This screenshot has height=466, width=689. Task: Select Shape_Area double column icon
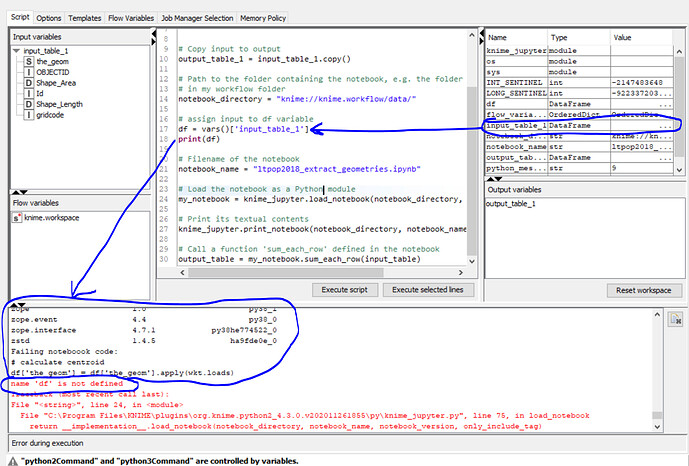pyautogui.click(x=29, y=83)
